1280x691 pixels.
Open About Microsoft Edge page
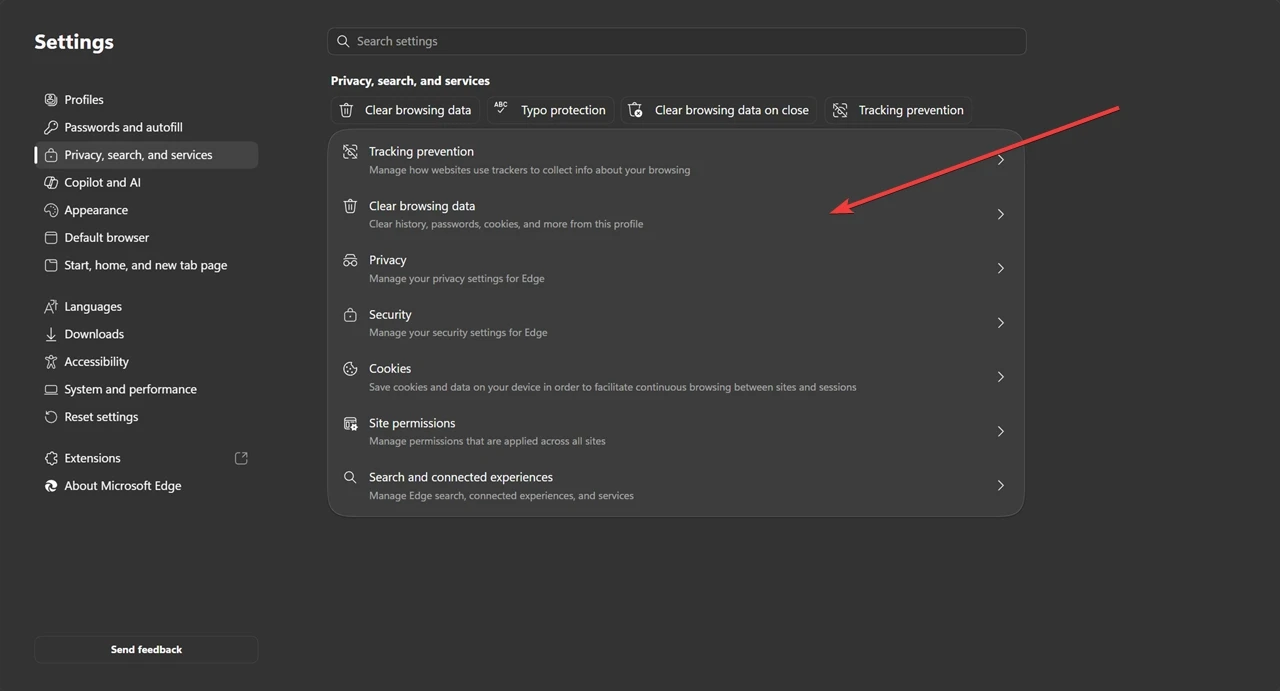coord(146,486)
